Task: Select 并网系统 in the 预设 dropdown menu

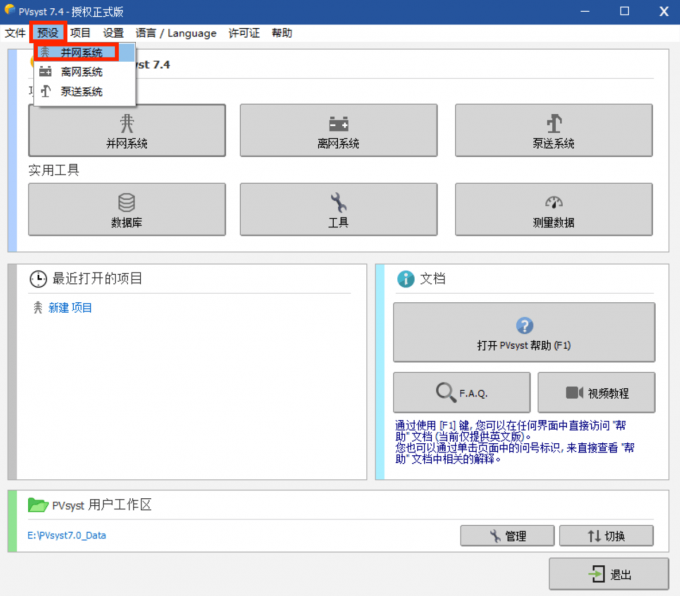Action: click(80, 52)
